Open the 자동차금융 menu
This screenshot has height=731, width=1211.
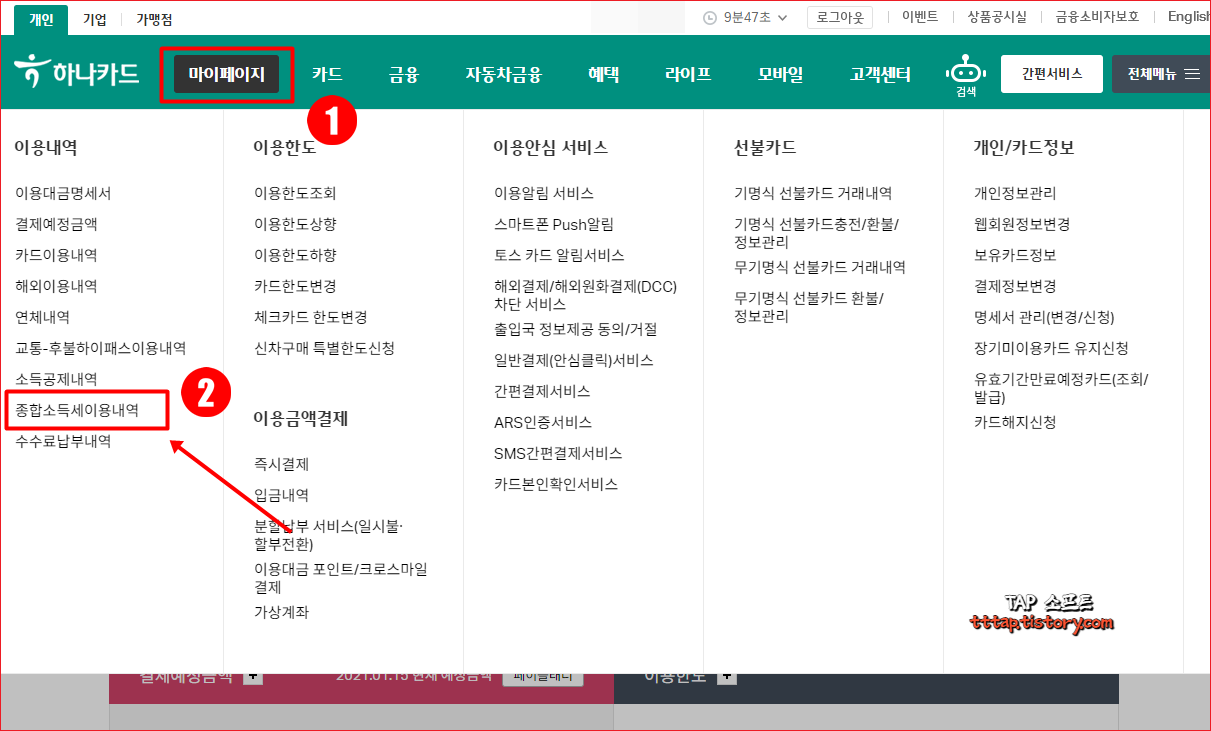tap(504, 74)
